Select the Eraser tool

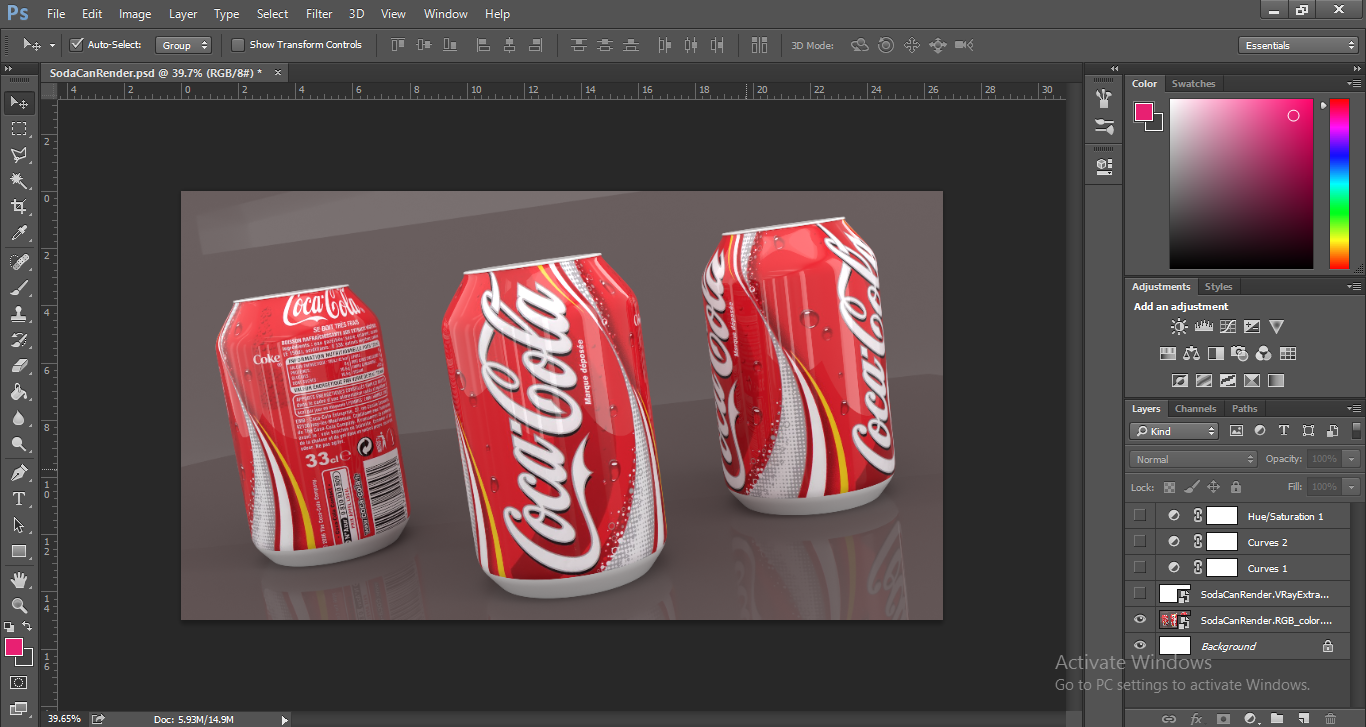[x=19, y=366]
